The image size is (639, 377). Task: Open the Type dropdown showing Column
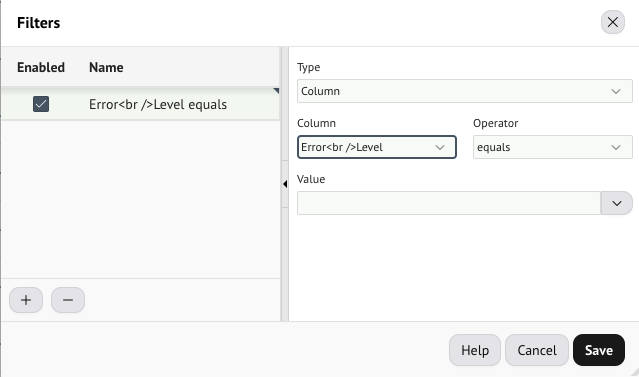[x=465, y=91]
